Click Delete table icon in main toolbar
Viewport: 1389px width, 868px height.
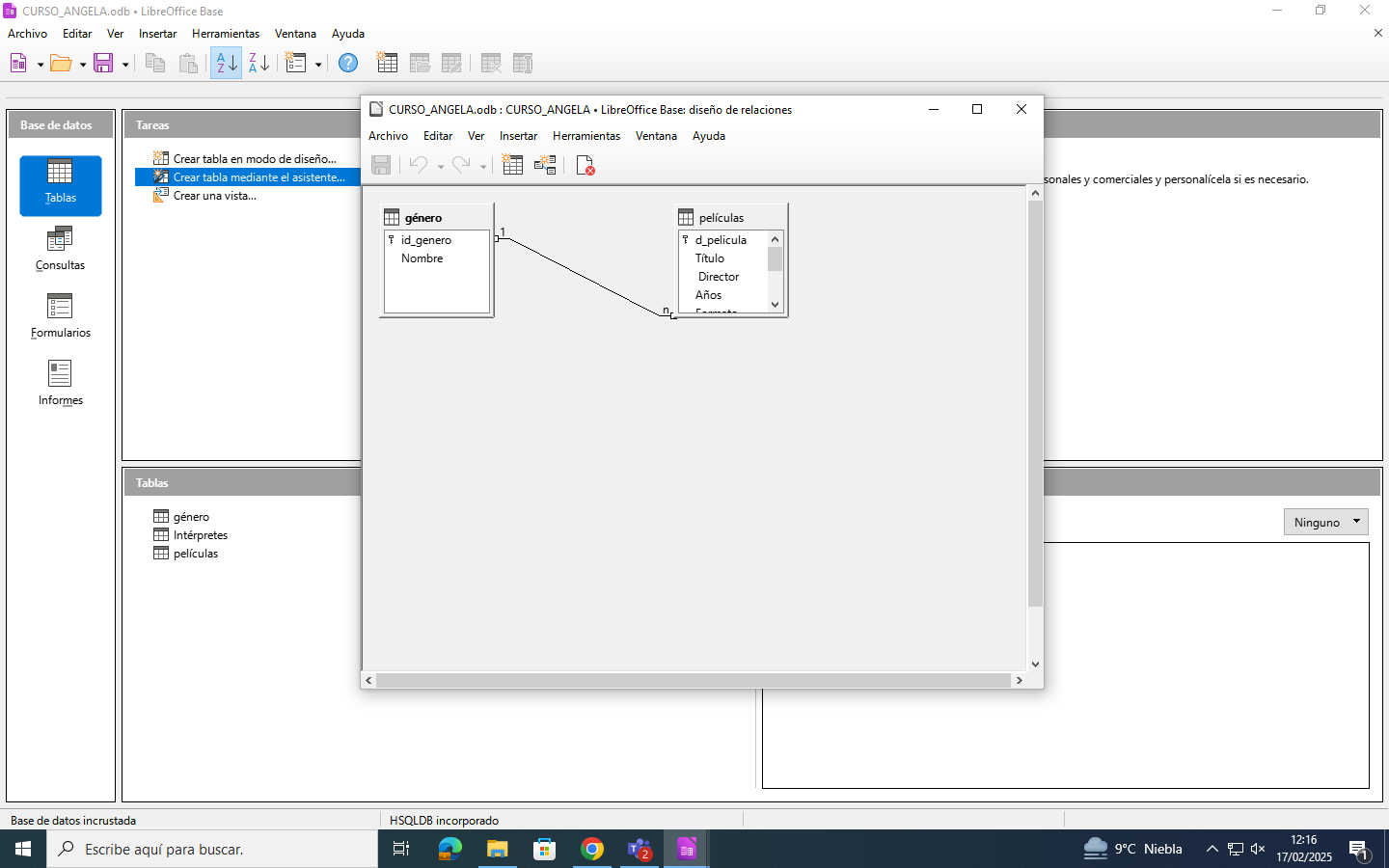tap(491, 64)
